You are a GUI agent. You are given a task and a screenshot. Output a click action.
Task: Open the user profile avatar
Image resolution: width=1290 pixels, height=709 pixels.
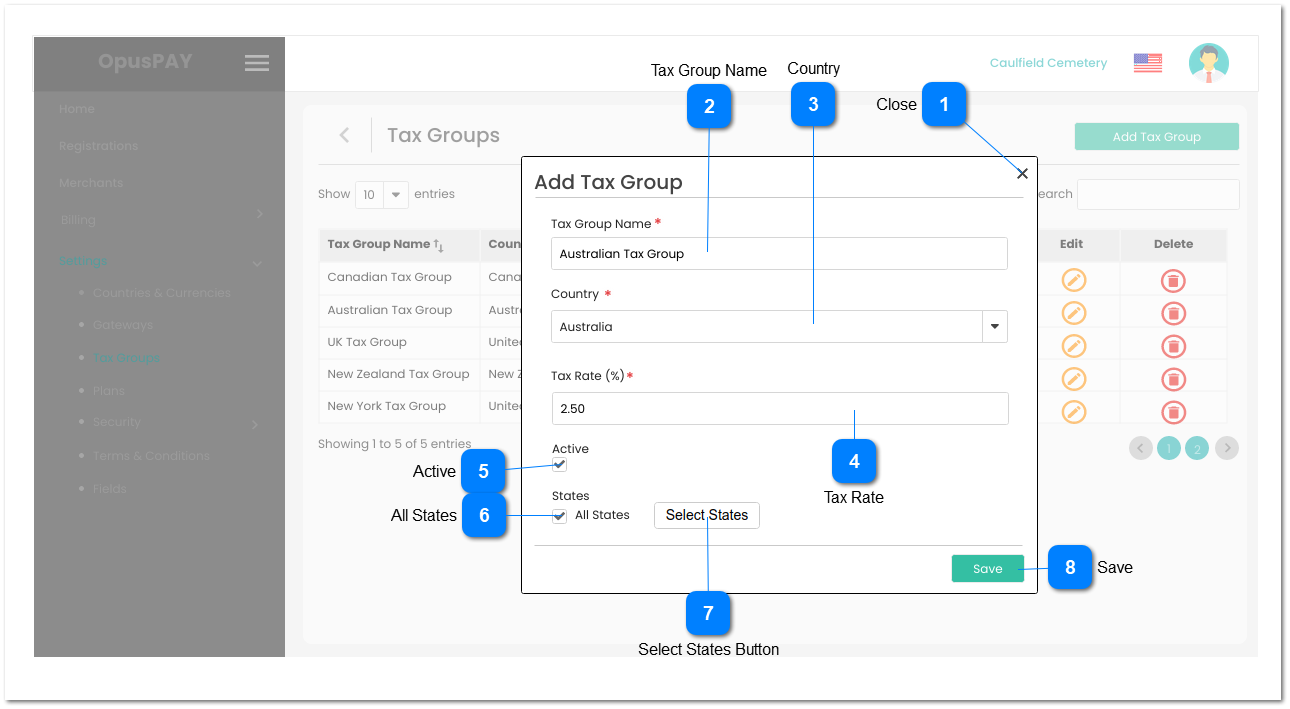click(x=1208, y=62)
